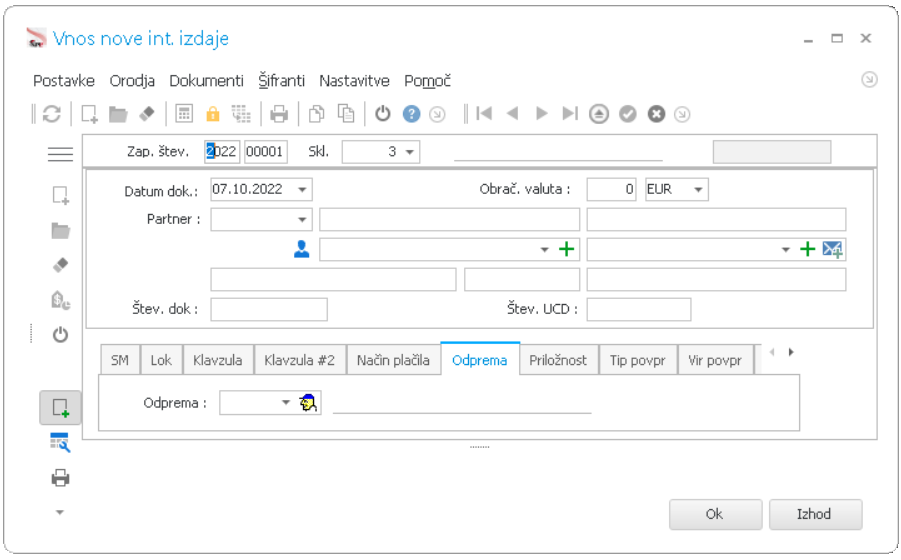Screen dimensions: 901x560
Task: Switch to the Tip povpr tab
Action: pos(637,360)
